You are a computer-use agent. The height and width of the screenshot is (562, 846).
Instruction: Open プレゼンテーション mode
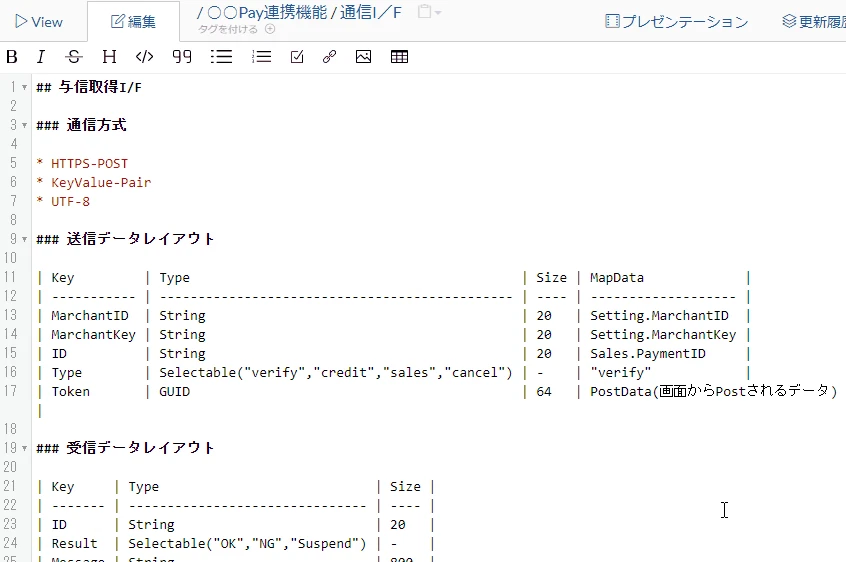[677, 22]
